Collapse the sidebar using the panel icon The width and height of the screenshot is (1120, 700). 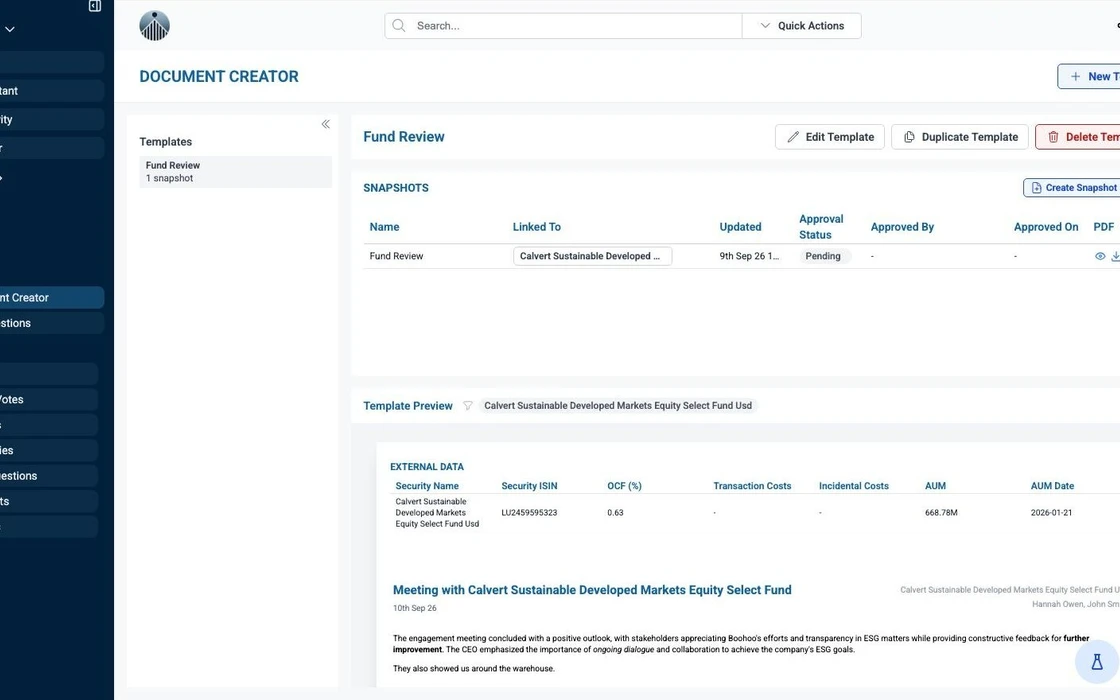pos(94,6)
